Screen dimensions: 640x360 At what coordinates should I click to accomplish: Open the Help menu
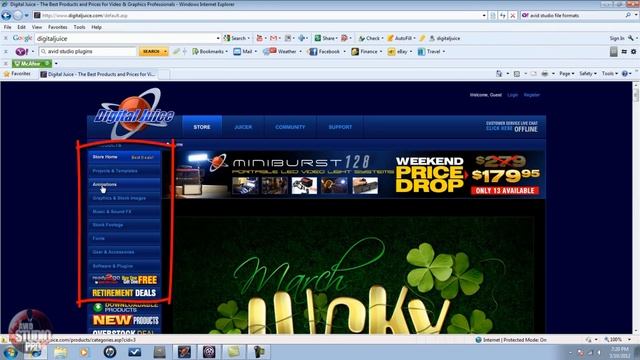coord(96,27)
